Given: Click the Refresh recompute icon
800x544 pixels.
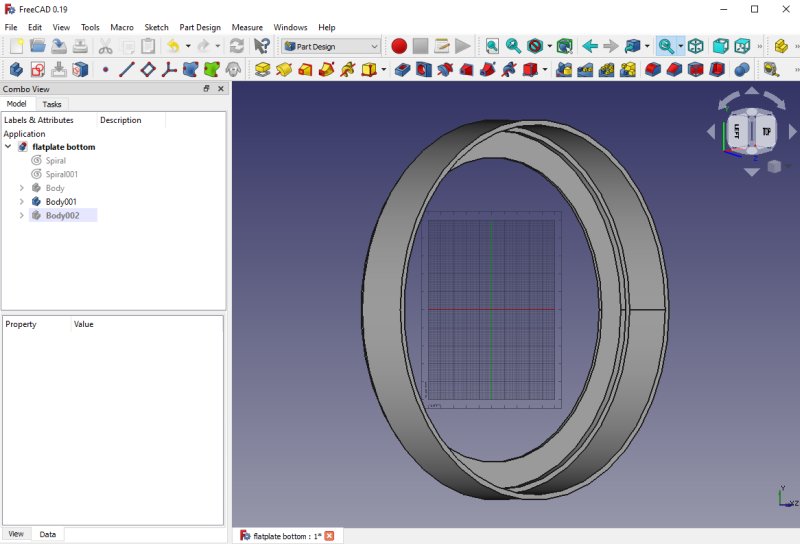Looking at the screenshot, I should (x=237, y=46).
